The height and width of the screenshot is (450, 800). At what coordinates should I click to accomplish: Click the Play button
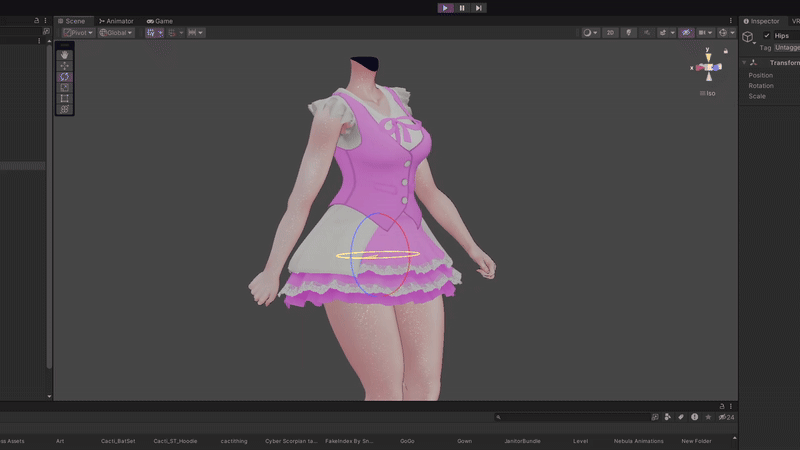click(445, 8)
